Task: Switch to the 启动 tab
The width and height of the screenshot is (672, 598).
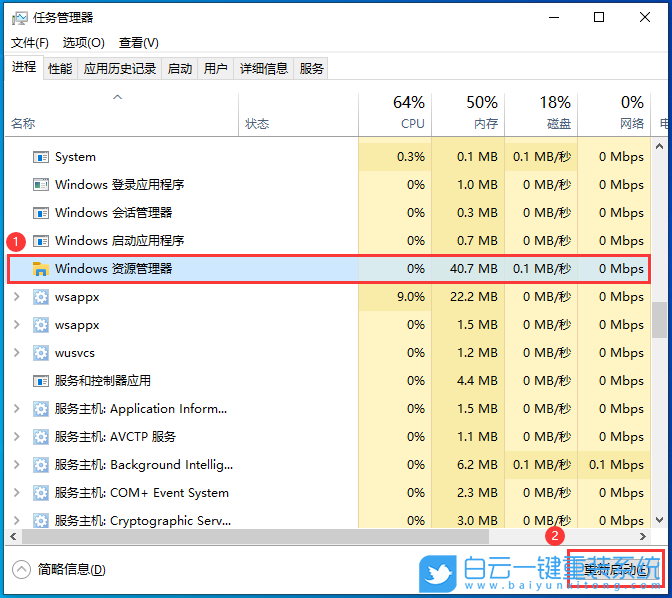Action: click(180, 69)
